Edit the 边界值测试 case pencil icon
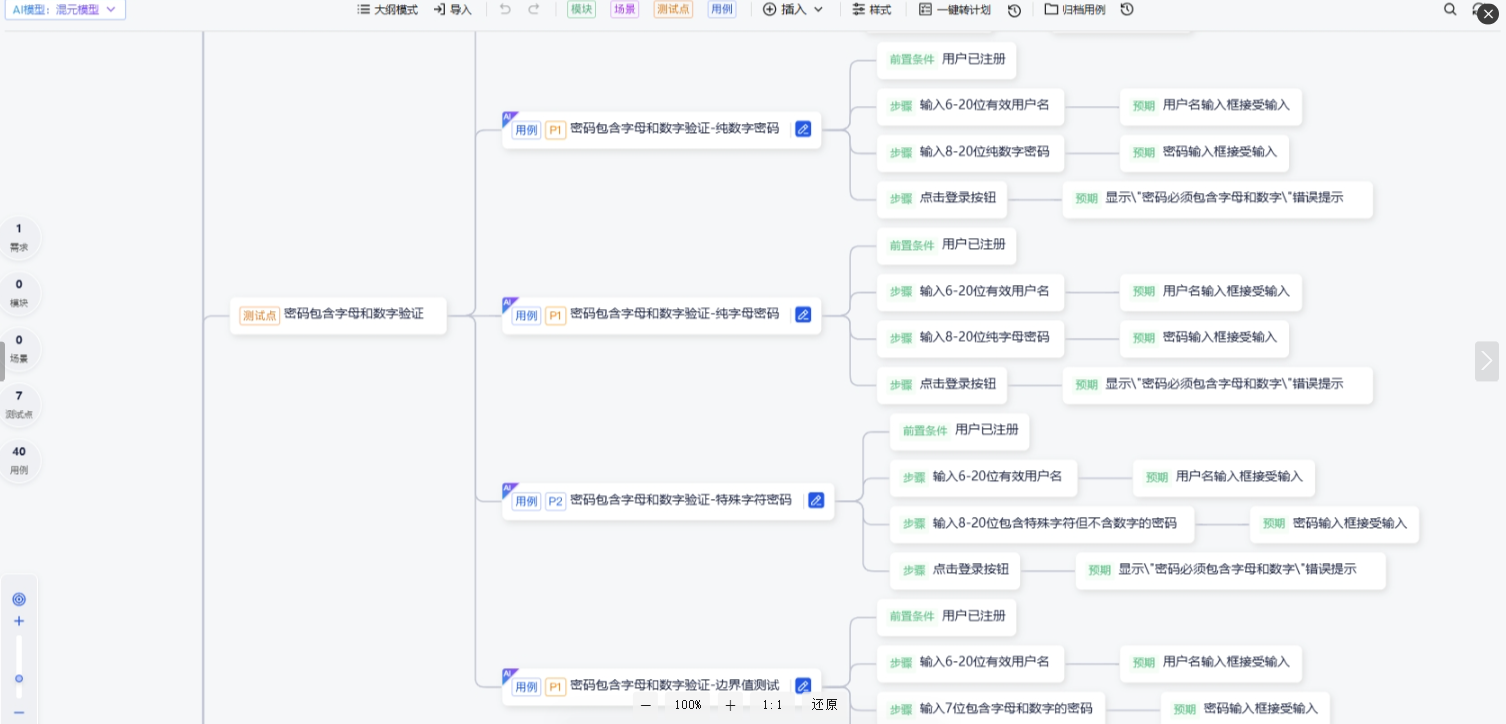Viewport: 1506px width, 724px height. tap(803, 686)
